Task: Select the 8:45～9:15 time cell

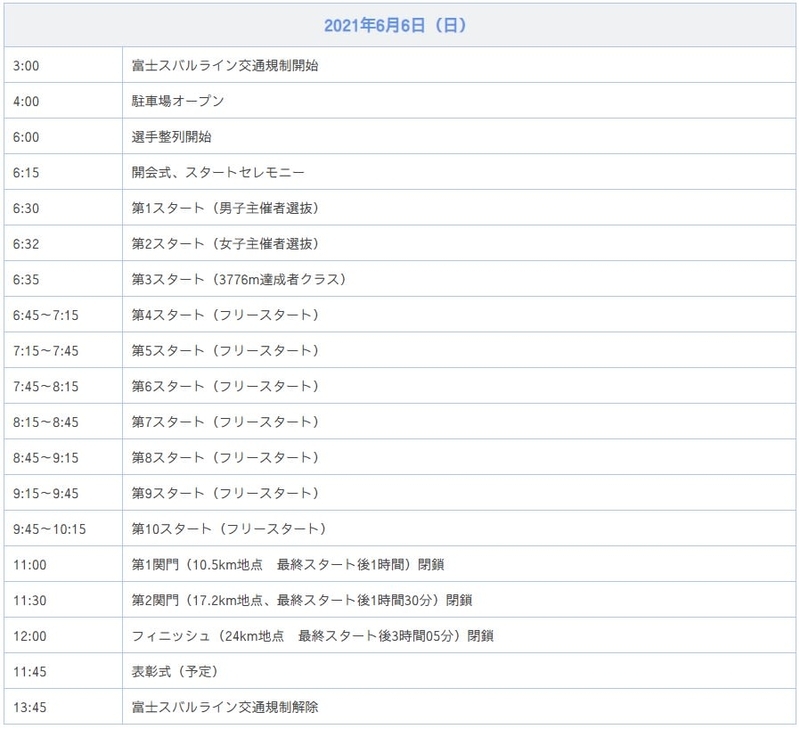Action: click(x=63, y=458)
